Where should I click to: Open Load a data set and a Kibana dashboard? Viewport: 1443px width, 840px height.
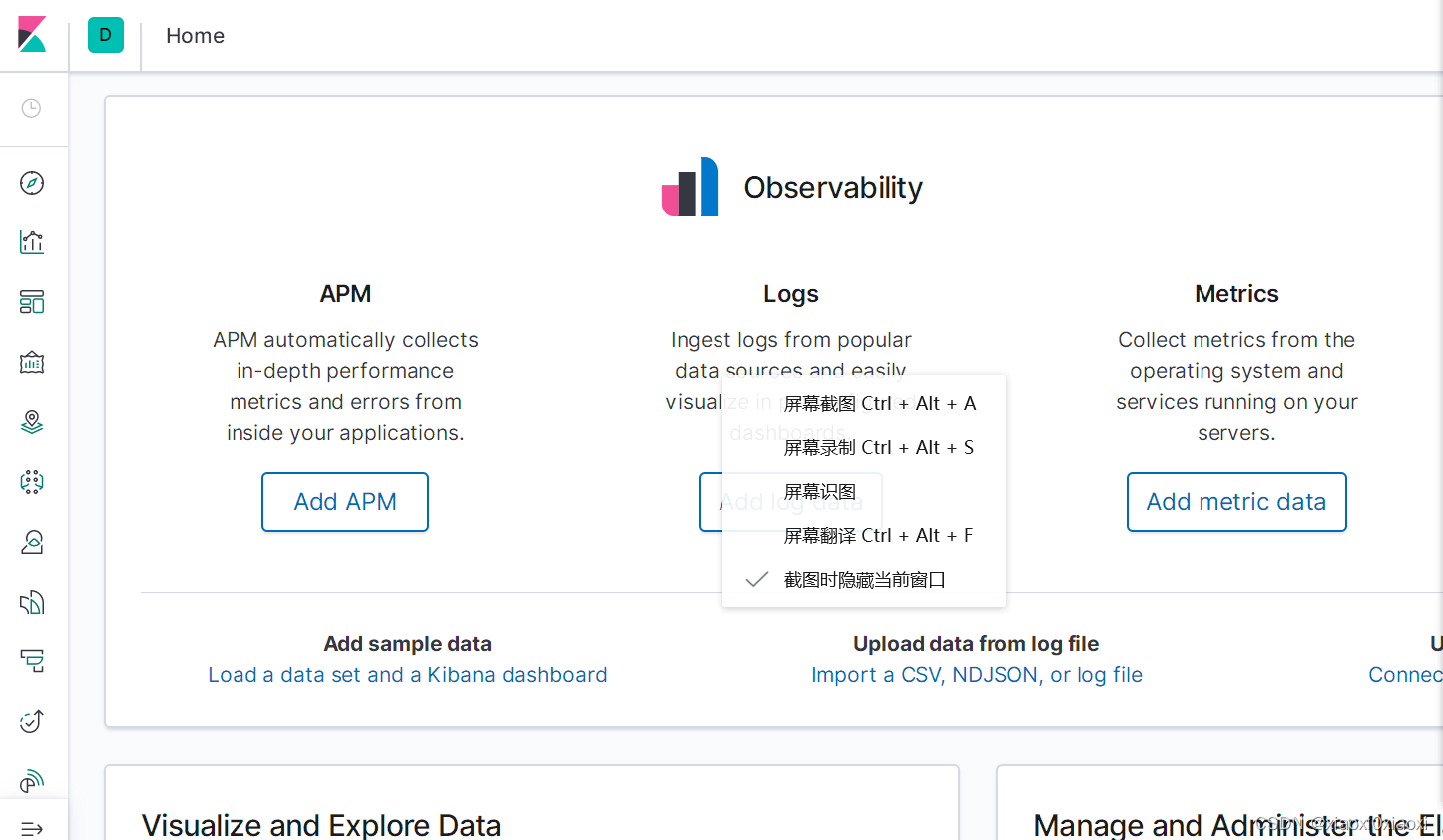point(407,675)
